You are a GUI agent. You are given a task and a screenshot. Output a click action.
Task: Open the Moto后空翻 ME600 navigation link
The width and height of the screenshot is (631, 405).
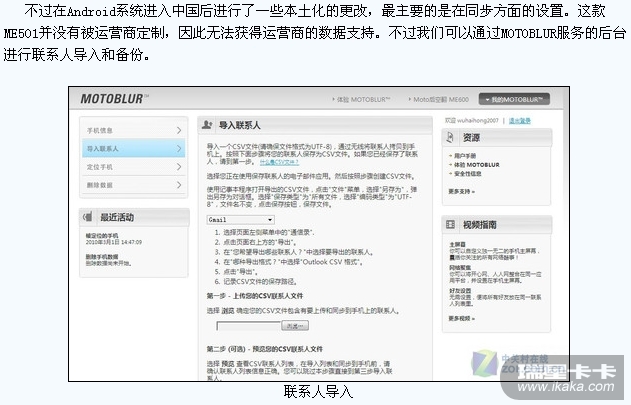tap(439, 99)
